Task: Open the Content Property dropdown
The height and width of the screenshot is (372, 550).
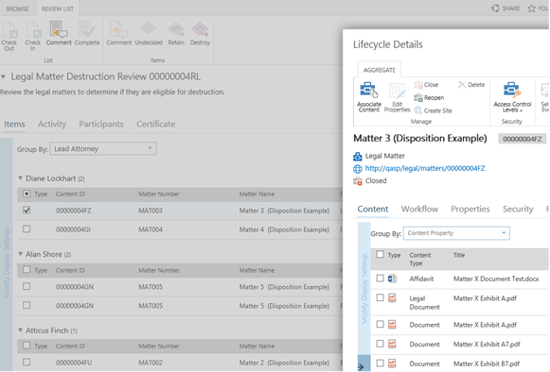Action: click(456, 233)
